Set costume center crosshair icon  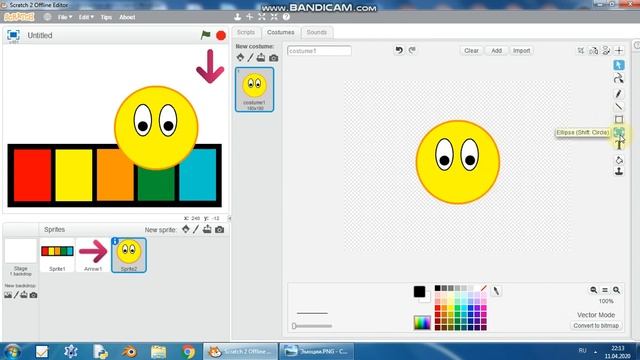click(619, 51)
